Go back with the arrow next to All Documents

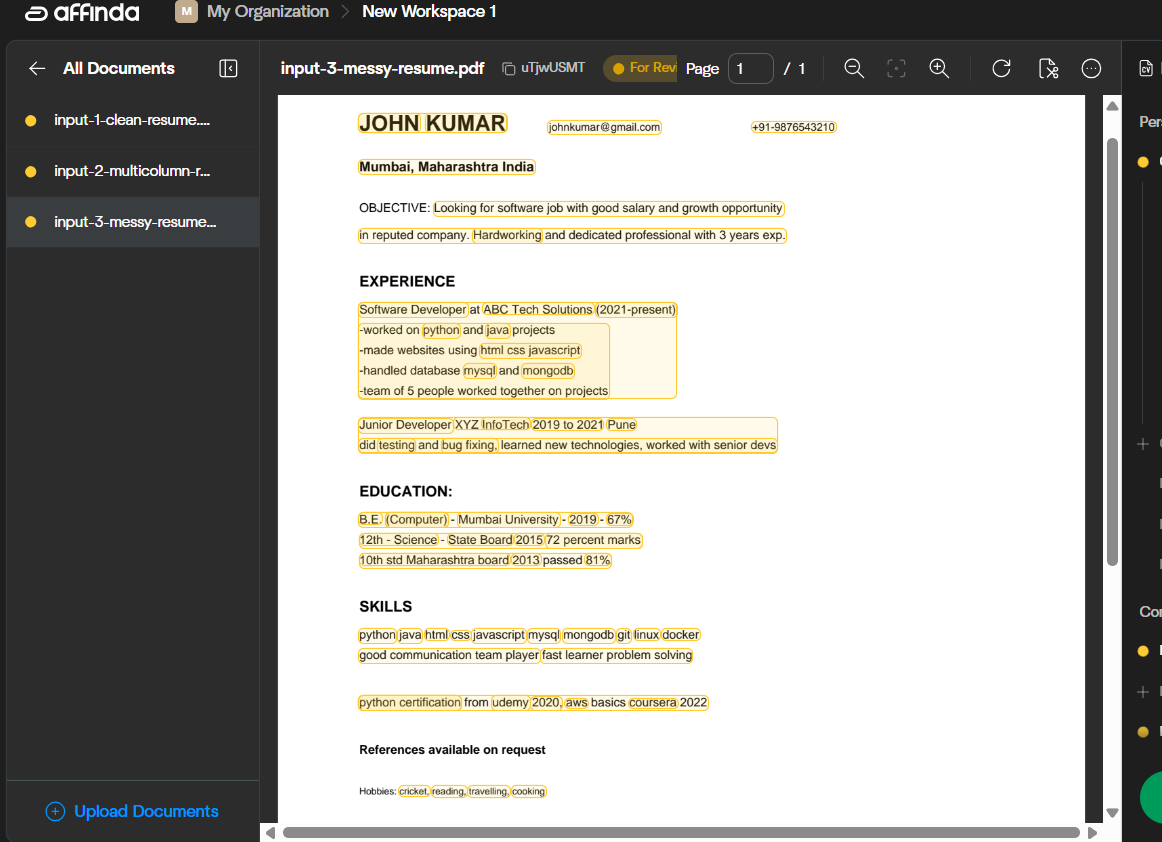tap(37, 69)
